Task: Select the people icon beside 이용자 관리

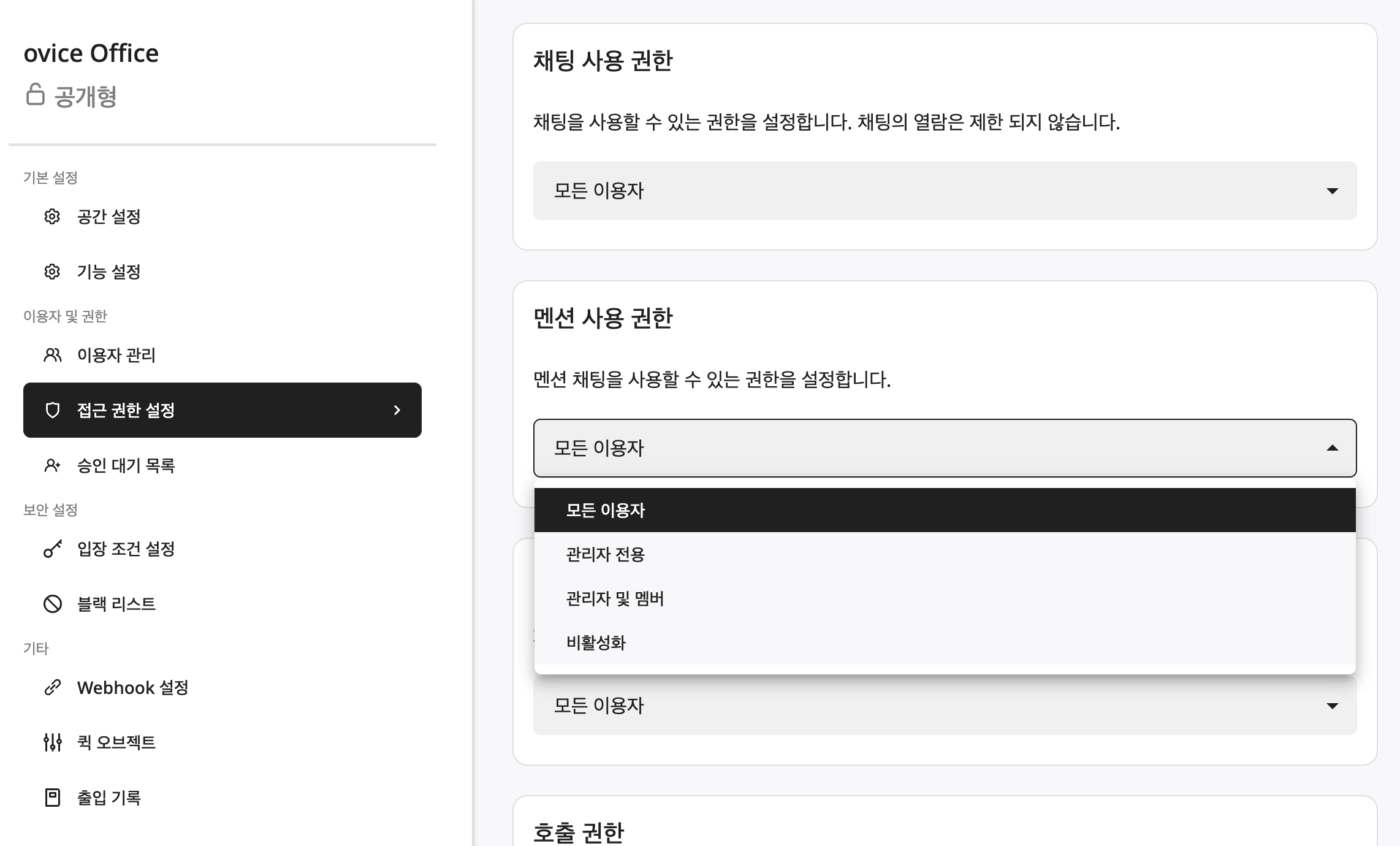Action: point(52,354)
